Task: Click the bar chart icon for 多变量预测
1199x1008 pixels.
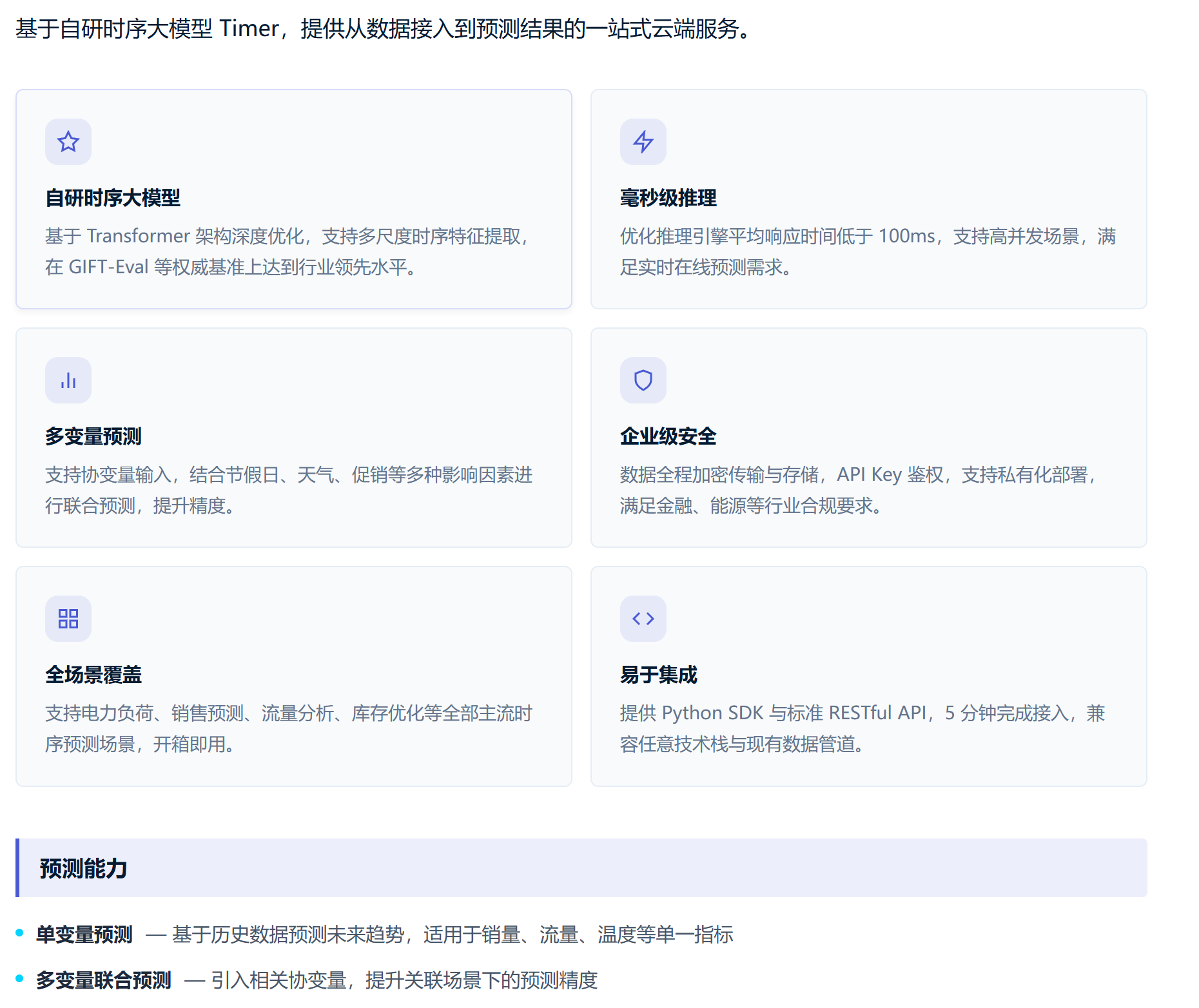Action: (x=68, y=380)
